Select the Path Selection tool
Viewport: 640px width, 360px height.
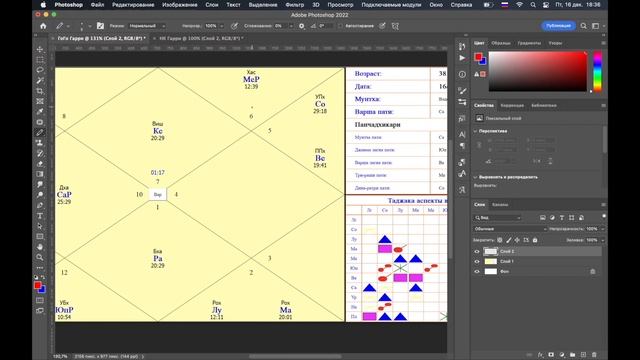click(40, 226)
